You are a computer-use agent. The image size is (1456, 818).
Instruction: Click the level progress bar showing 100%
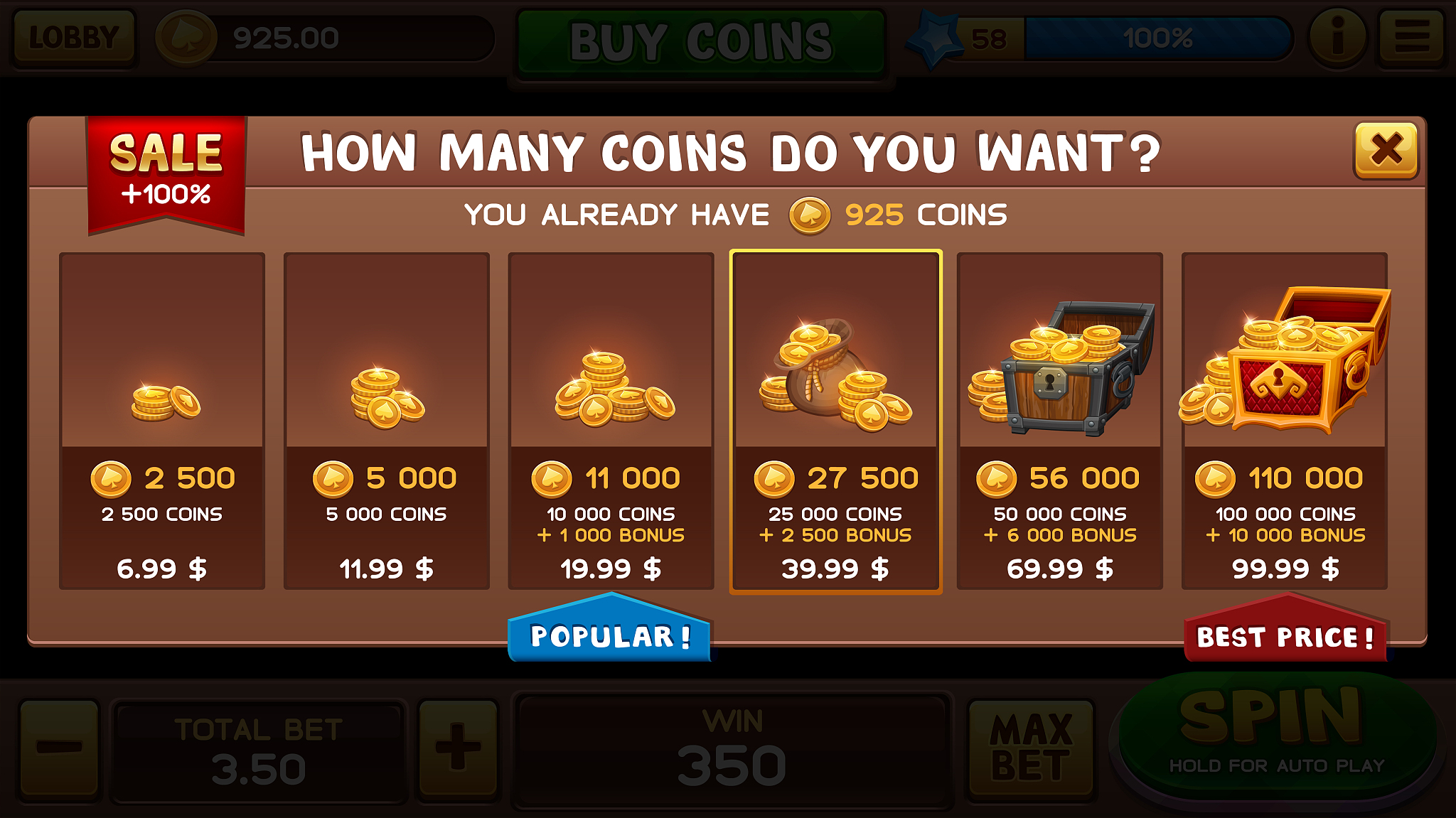pos(1157,38)
